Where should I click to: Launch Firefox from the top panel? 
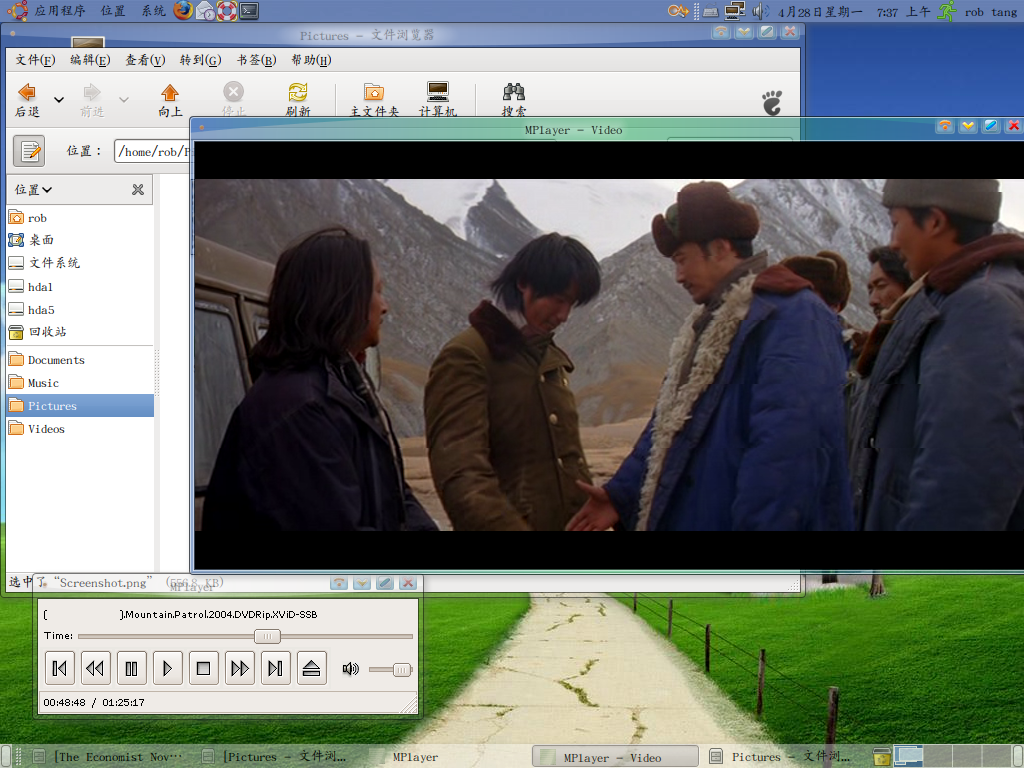point(184,10)
